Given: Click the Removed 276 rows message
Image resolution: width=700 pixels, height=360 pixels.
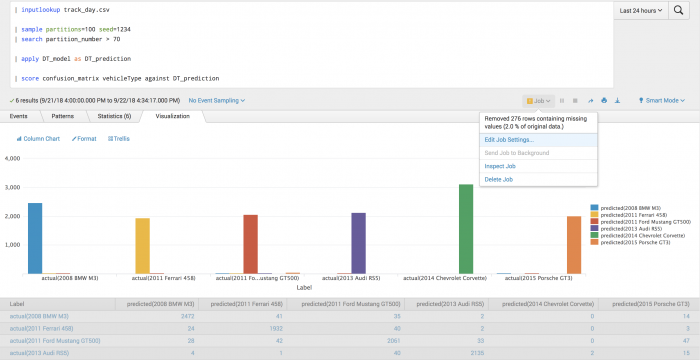Looking at the screenshot, I should pyautogui.click(x=536, y=123).
